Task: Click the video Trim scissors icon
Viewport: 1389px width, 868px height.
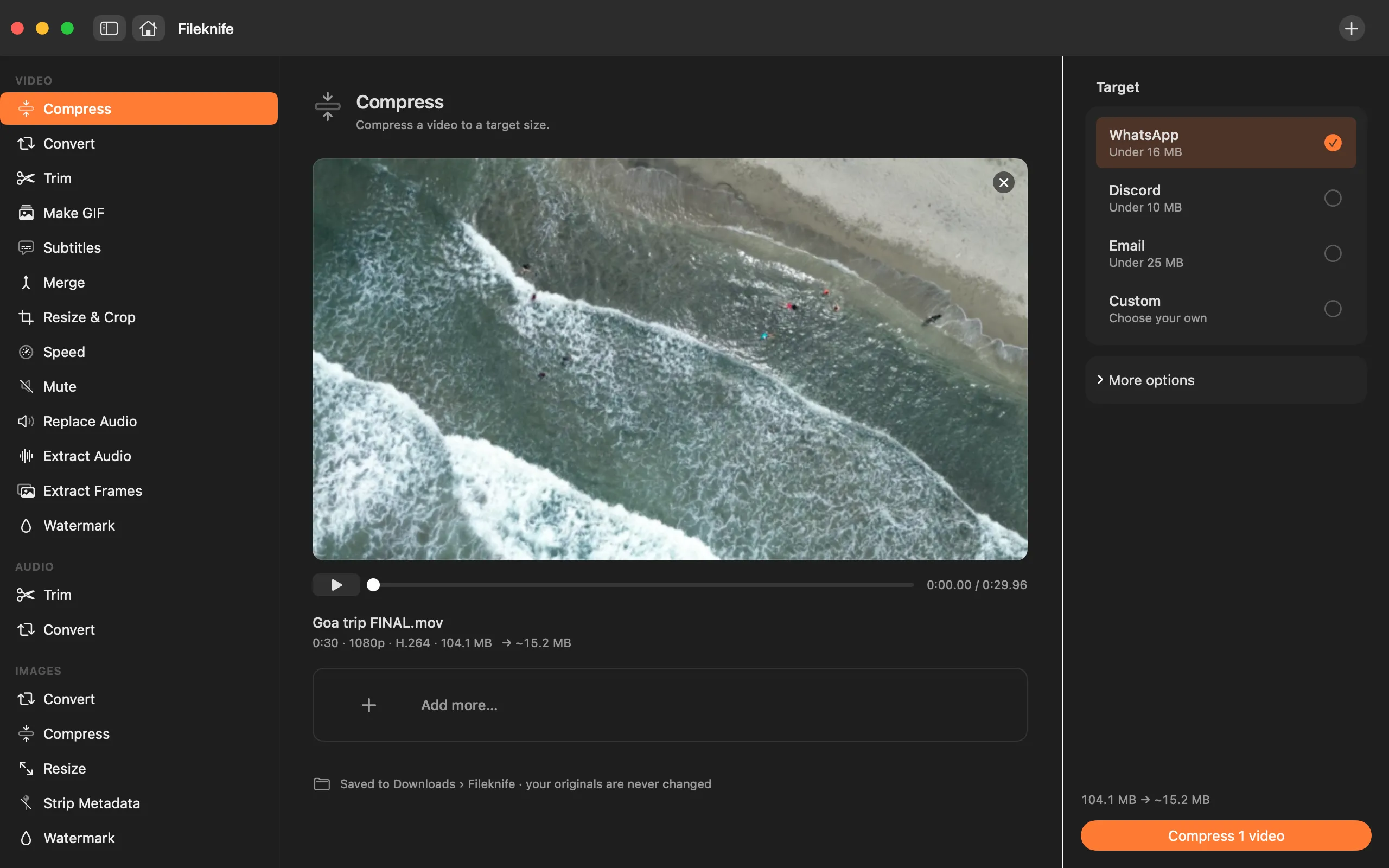Action: coord(26,178)
